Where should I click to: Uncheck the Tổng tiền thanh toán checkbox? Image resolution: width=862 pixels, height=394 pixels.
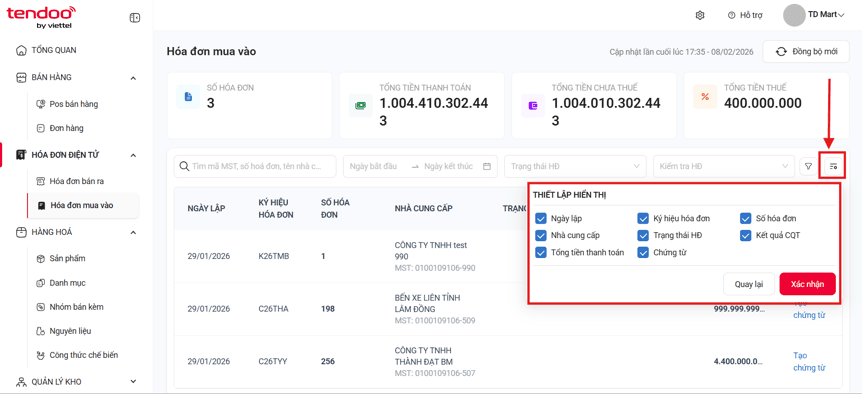click(540, 253)
